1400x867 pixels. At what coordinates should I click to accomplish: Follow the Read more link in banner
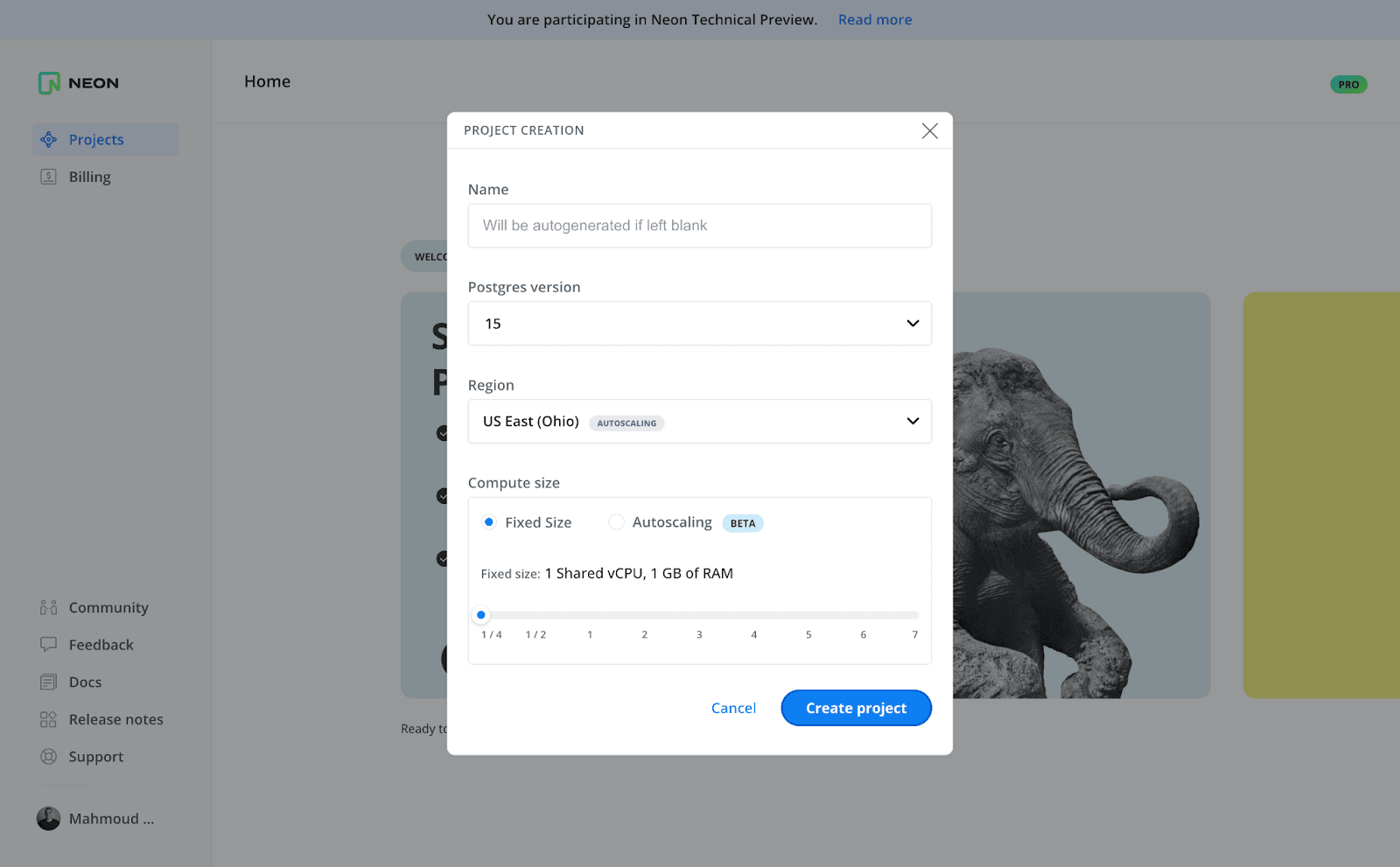[874, 19]
